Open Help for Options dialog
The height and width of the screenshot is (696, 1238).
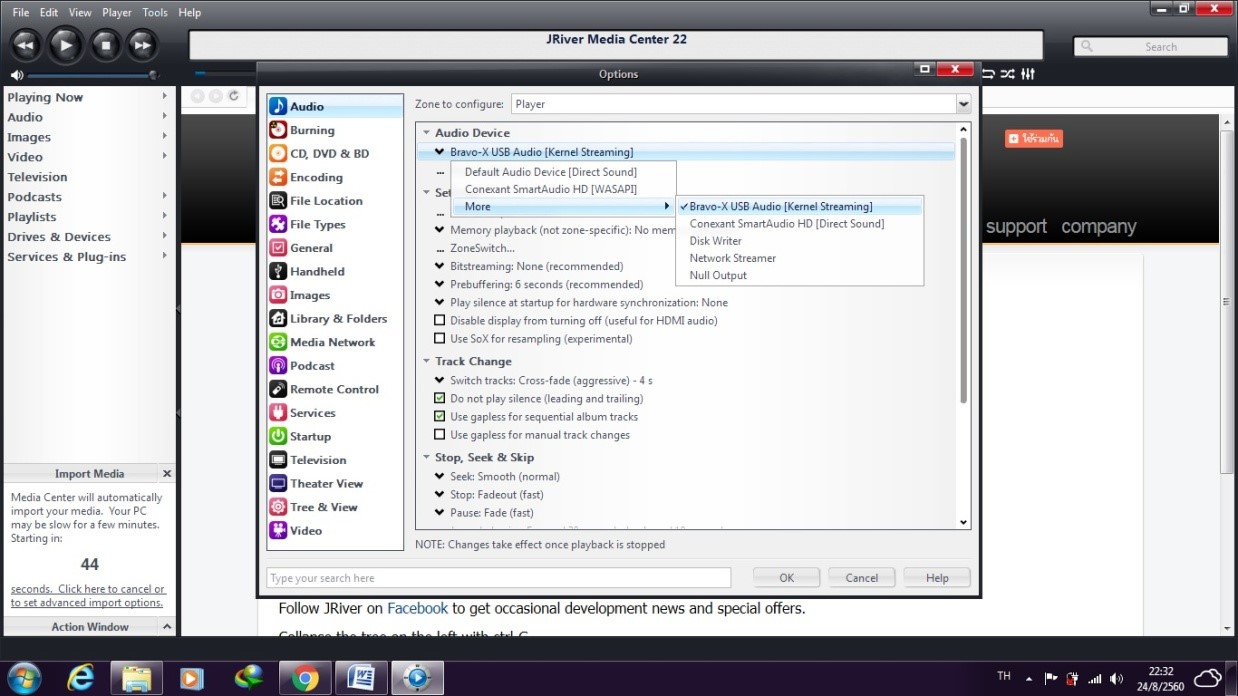pos(937,577)
